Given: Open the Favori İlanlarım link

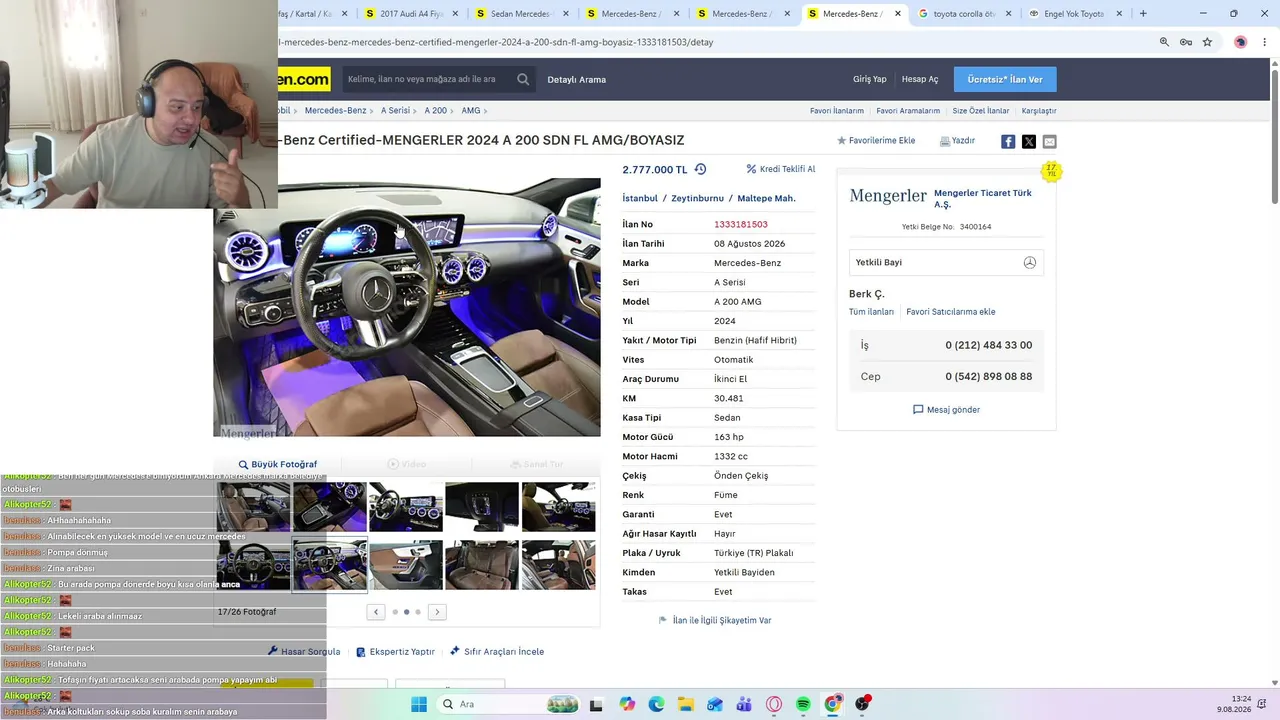Looking at the screenshot, I should pyautogui.click(x=837, y=111).
